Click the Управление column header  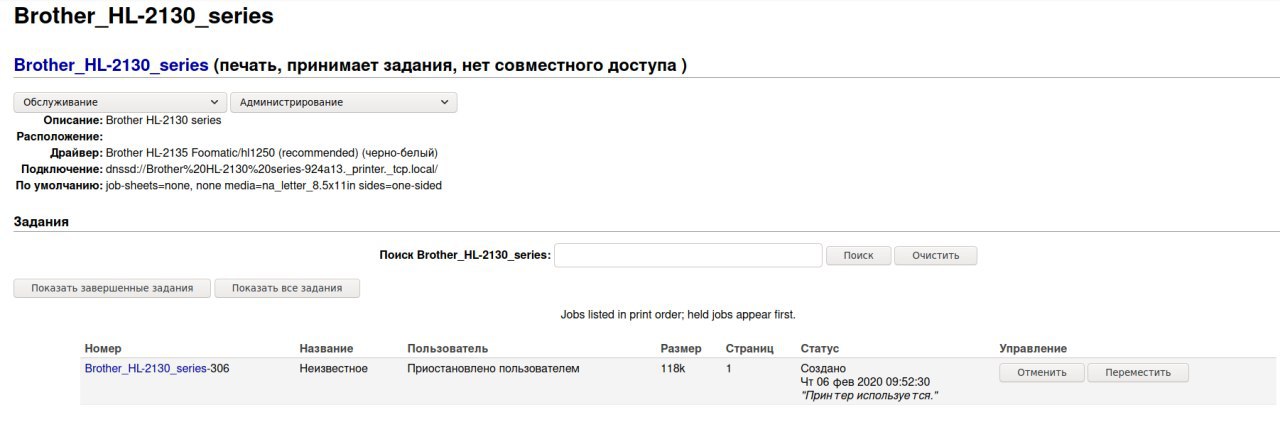[x=1033, y=349]
